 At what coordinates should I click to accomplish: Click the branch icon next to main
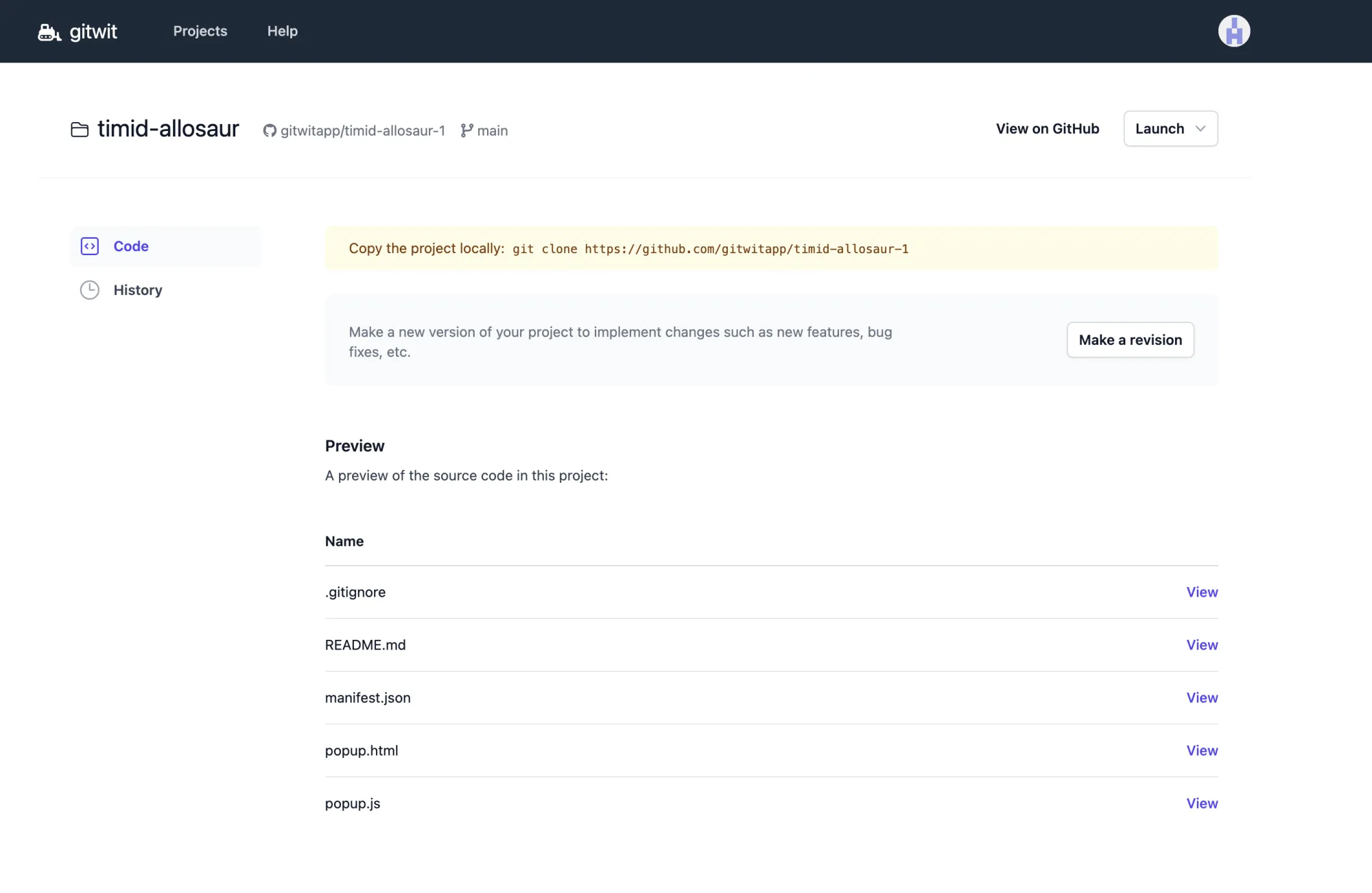click(466, 130)
